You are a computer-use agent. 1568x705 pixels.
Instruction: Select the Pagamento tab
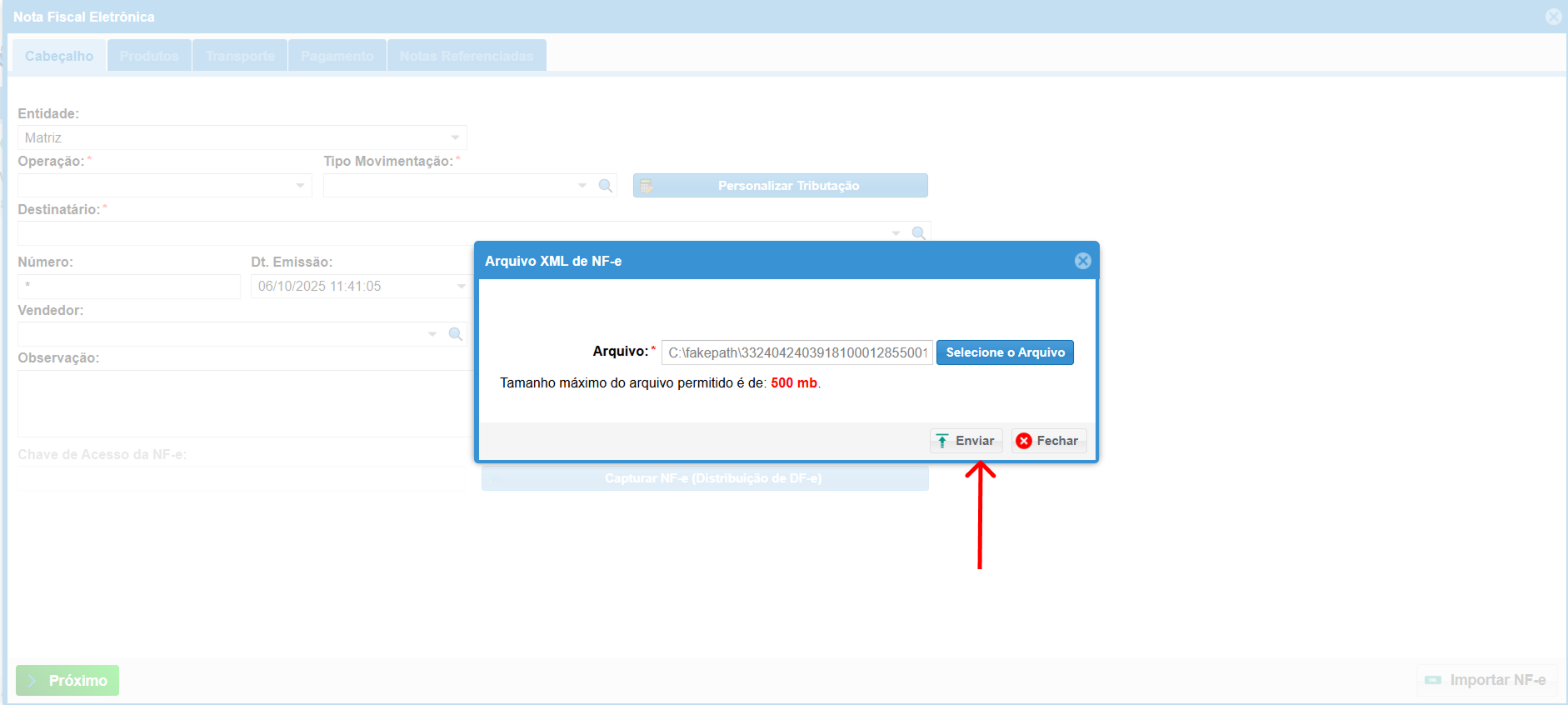pyautogui.click(x=337, y=56)
